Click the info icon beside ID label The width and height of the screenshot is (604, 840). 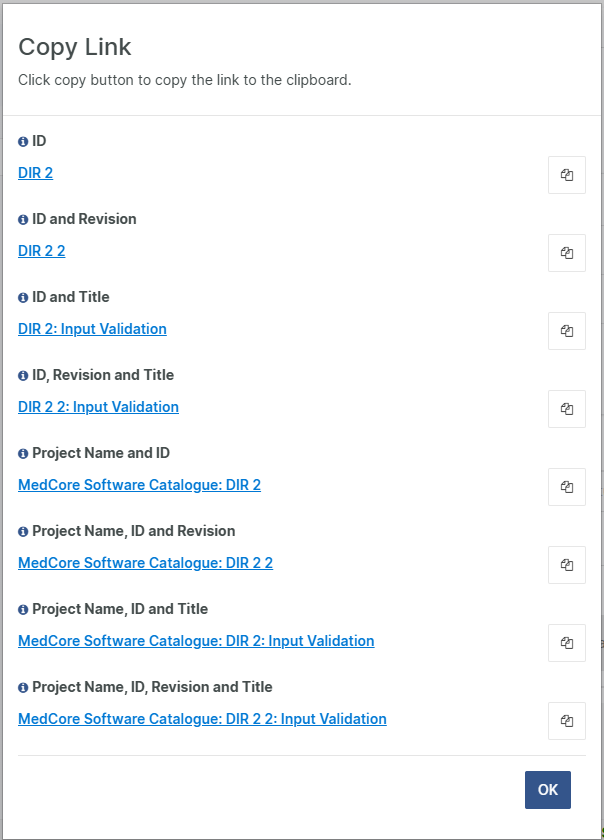[23, 142]
